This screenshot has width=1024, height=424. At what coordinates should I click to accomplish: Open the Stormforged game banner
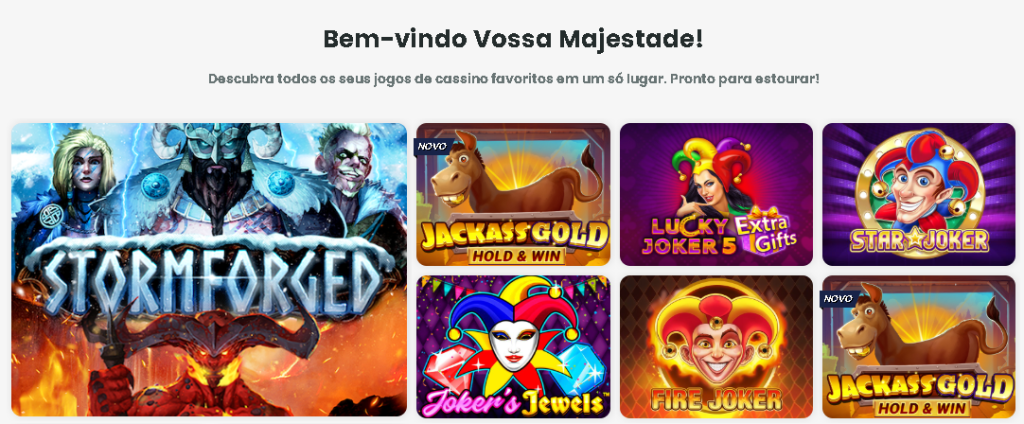(x=209, y=269)
